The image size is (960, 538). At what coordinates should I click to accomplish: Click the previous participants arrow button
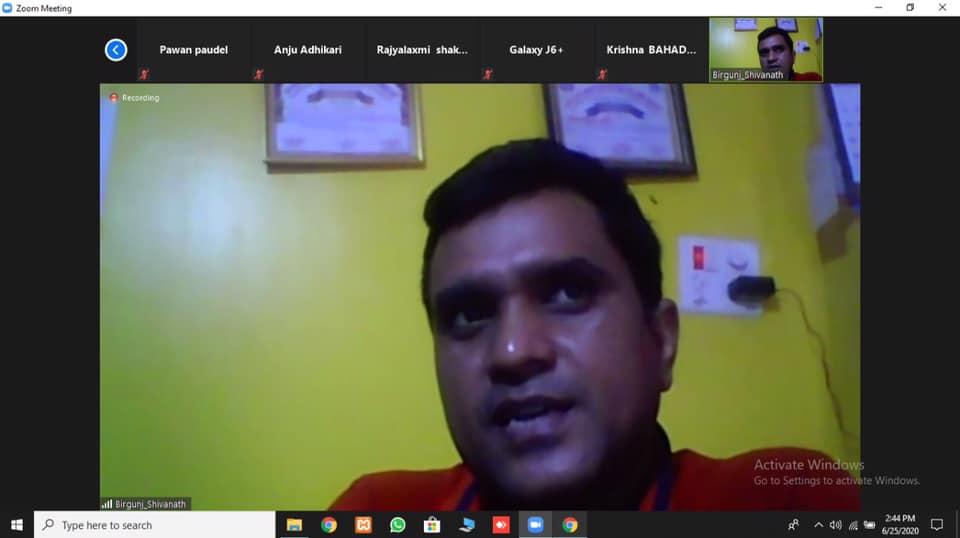[116, 49]
